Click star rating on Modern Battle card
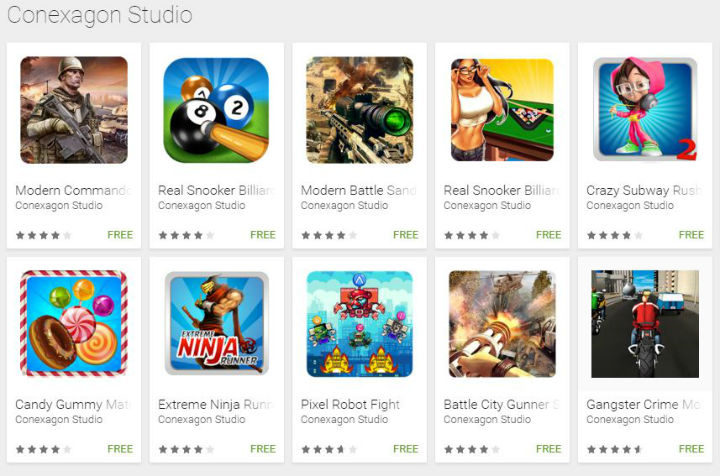Screen dimensions: 720x476 (329, 235)
